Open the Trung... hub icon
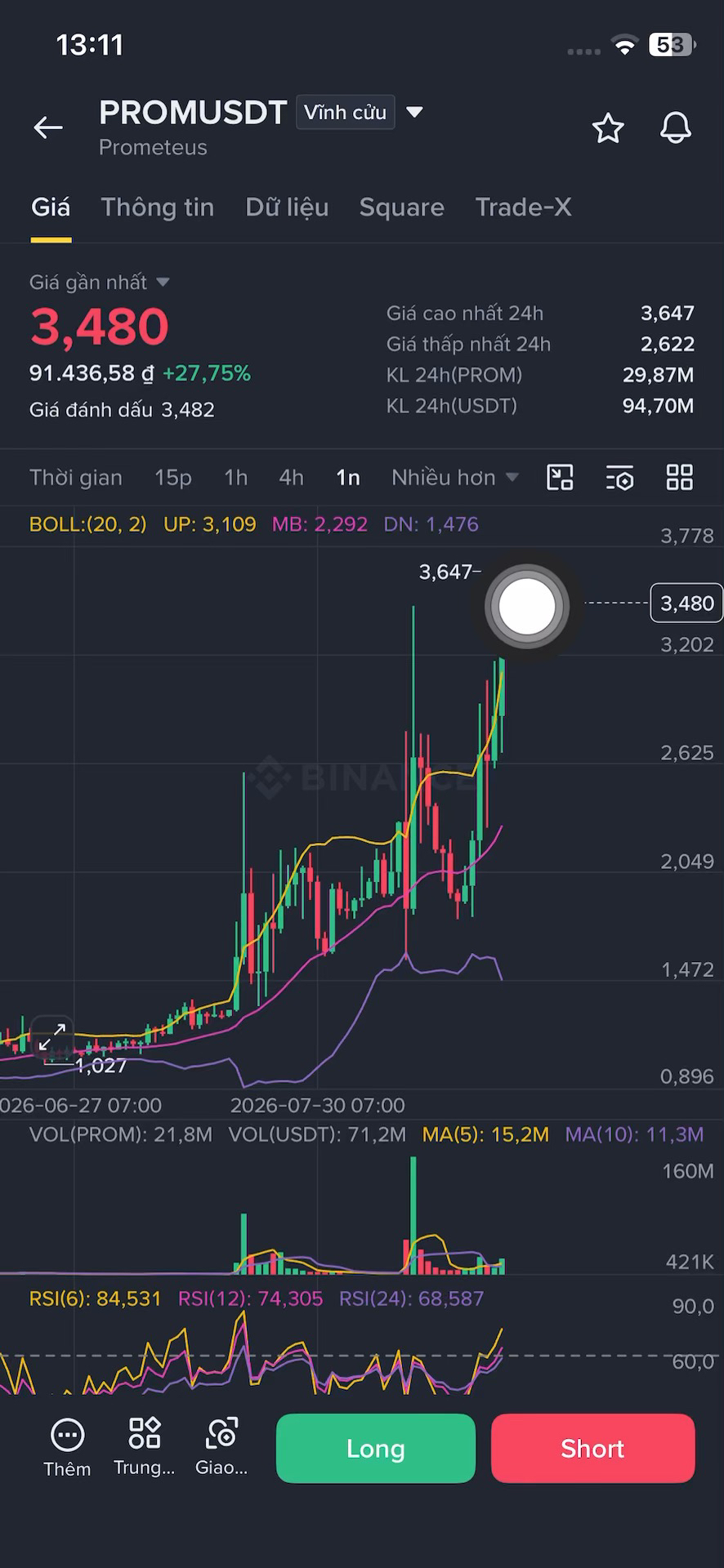The width and height of the screenshot is (724, 1568). point(145,1447)
